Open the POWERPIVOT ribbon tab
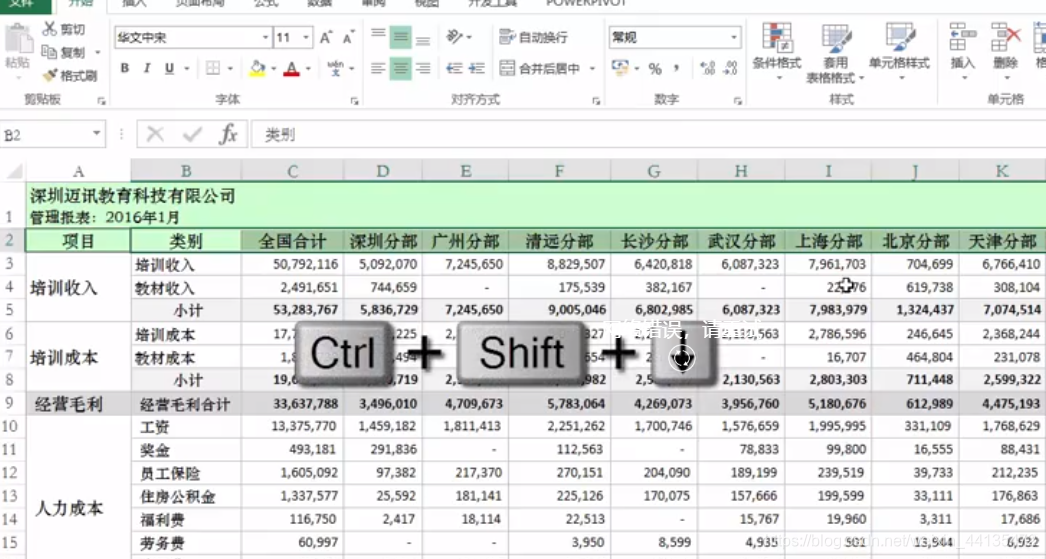The width and height of the screenshot is (1046, 559). 587,3
